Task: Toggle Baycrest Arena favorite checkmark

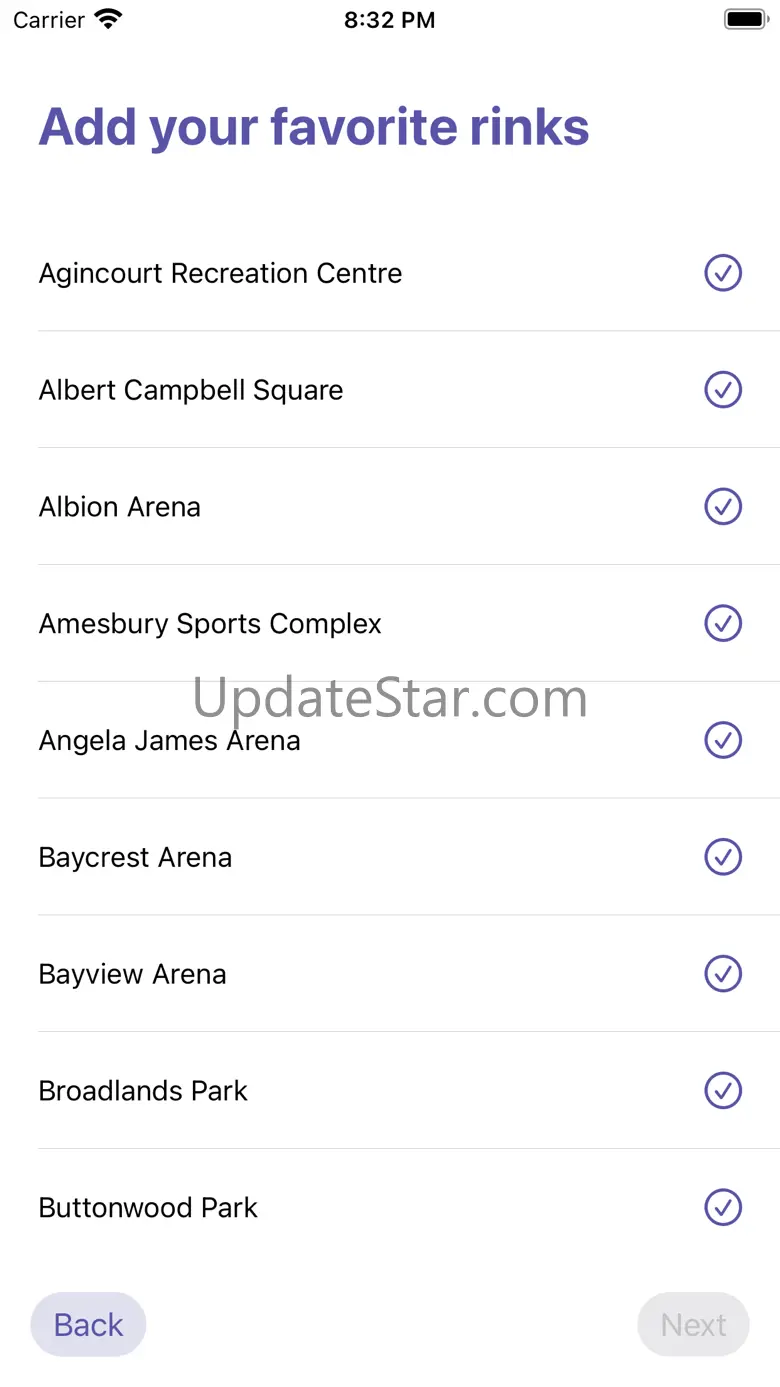Action: point(723,857)
